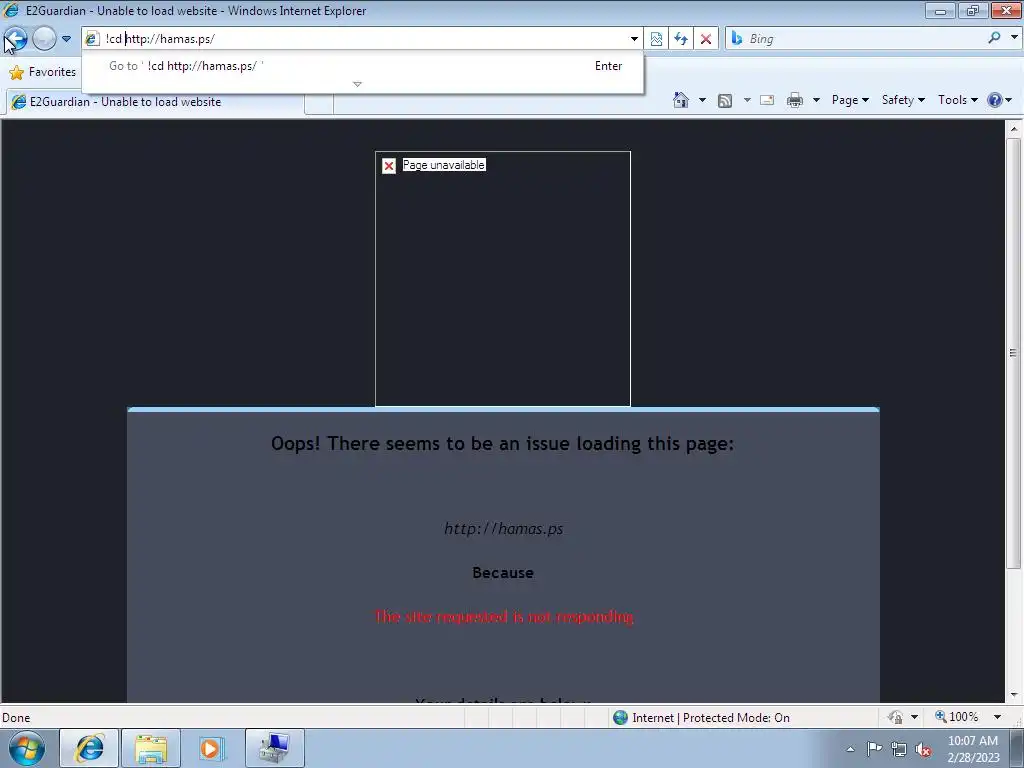This screenshot has width=1024, height=768.
Task: Click the search magnifier icon
Action: point(994,38)
